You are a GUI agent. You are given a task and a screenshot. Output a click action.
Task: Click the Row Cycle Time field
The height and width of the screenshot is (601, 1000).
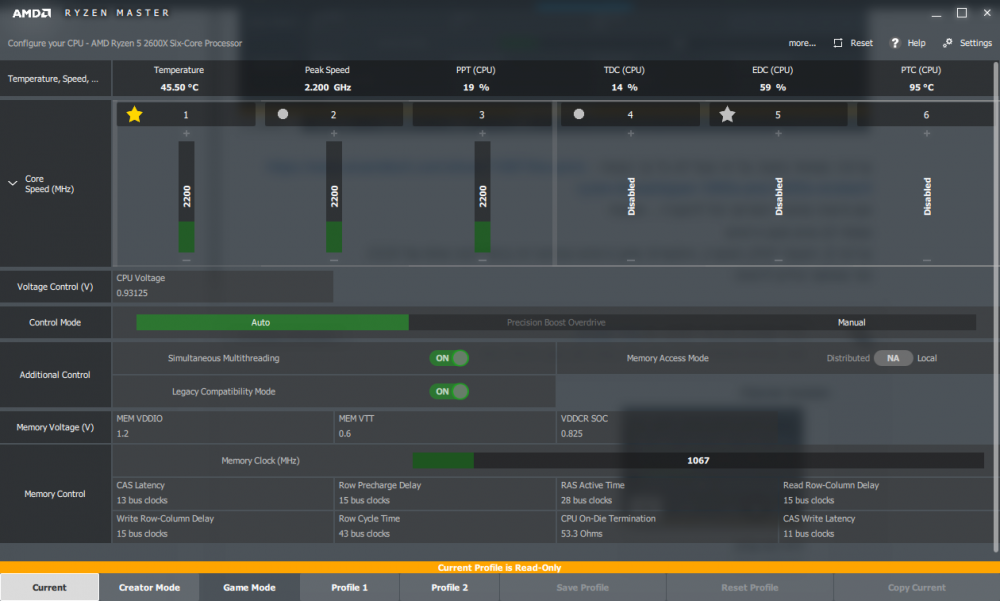[x=445, y=526]
